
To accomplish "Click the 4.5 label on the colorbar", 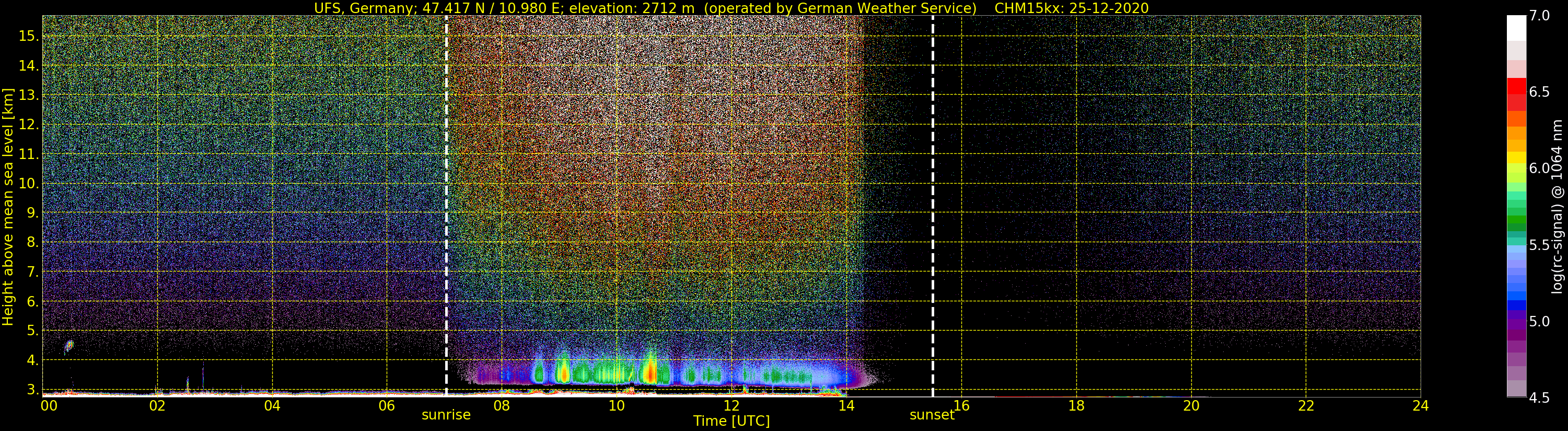I will (x=1539, y=398).
